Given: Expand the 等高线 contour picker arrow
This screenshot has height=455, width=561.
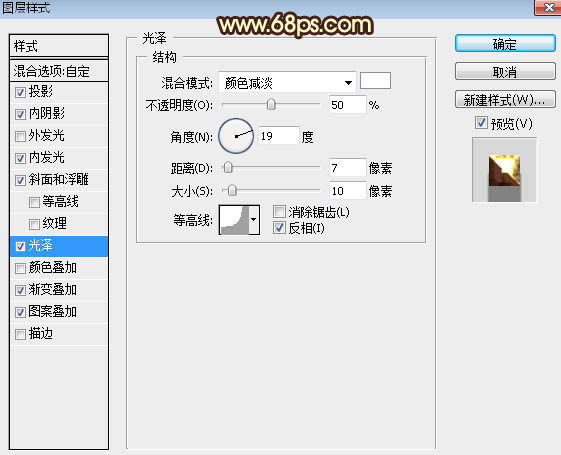Looking at the screenshot, I should pos(254,220).
